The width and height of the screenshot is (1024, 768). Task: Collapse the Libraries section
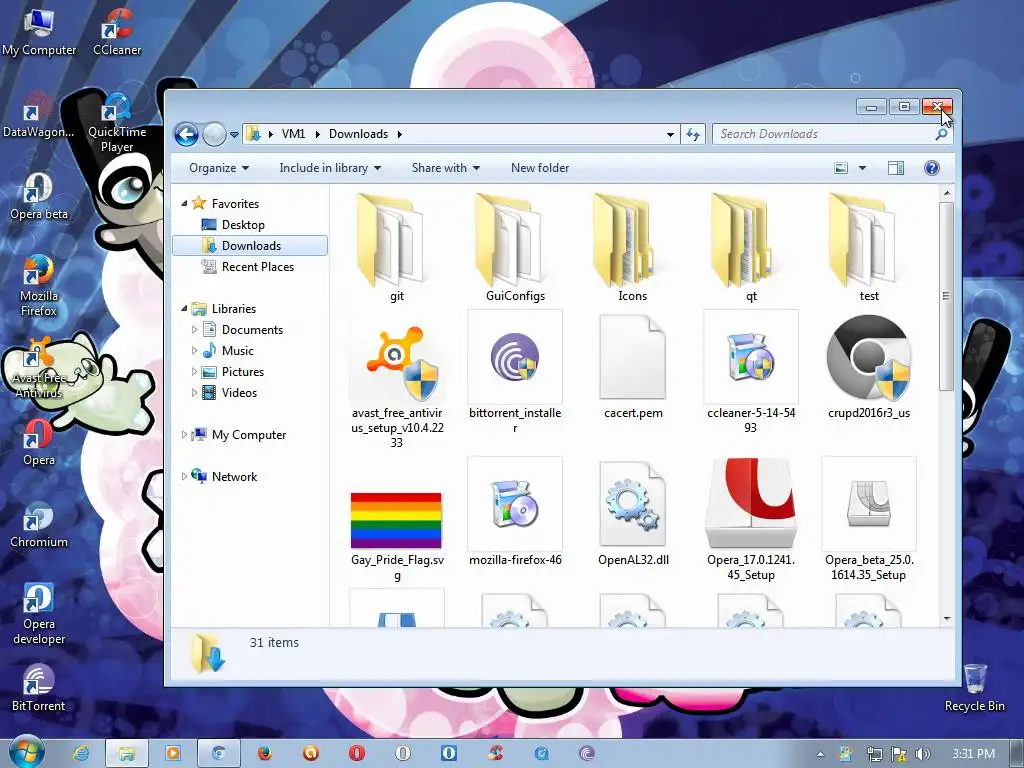tap(184, 309)
